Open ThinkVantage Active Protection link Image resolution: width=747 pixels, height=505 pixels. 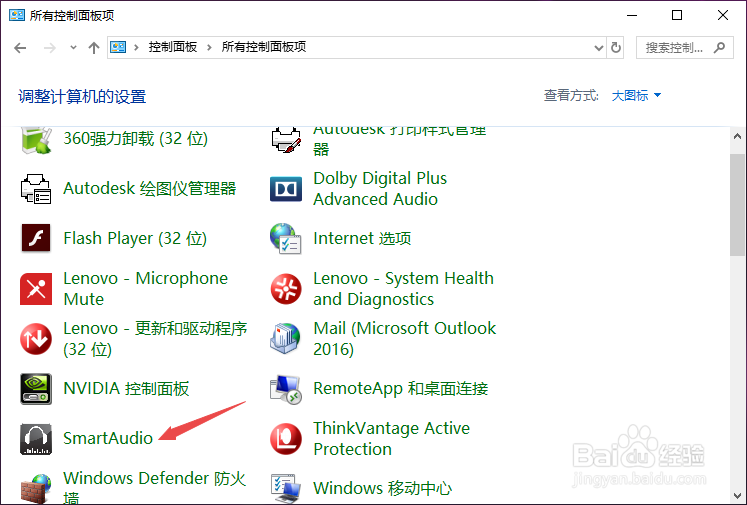[392, 439]
